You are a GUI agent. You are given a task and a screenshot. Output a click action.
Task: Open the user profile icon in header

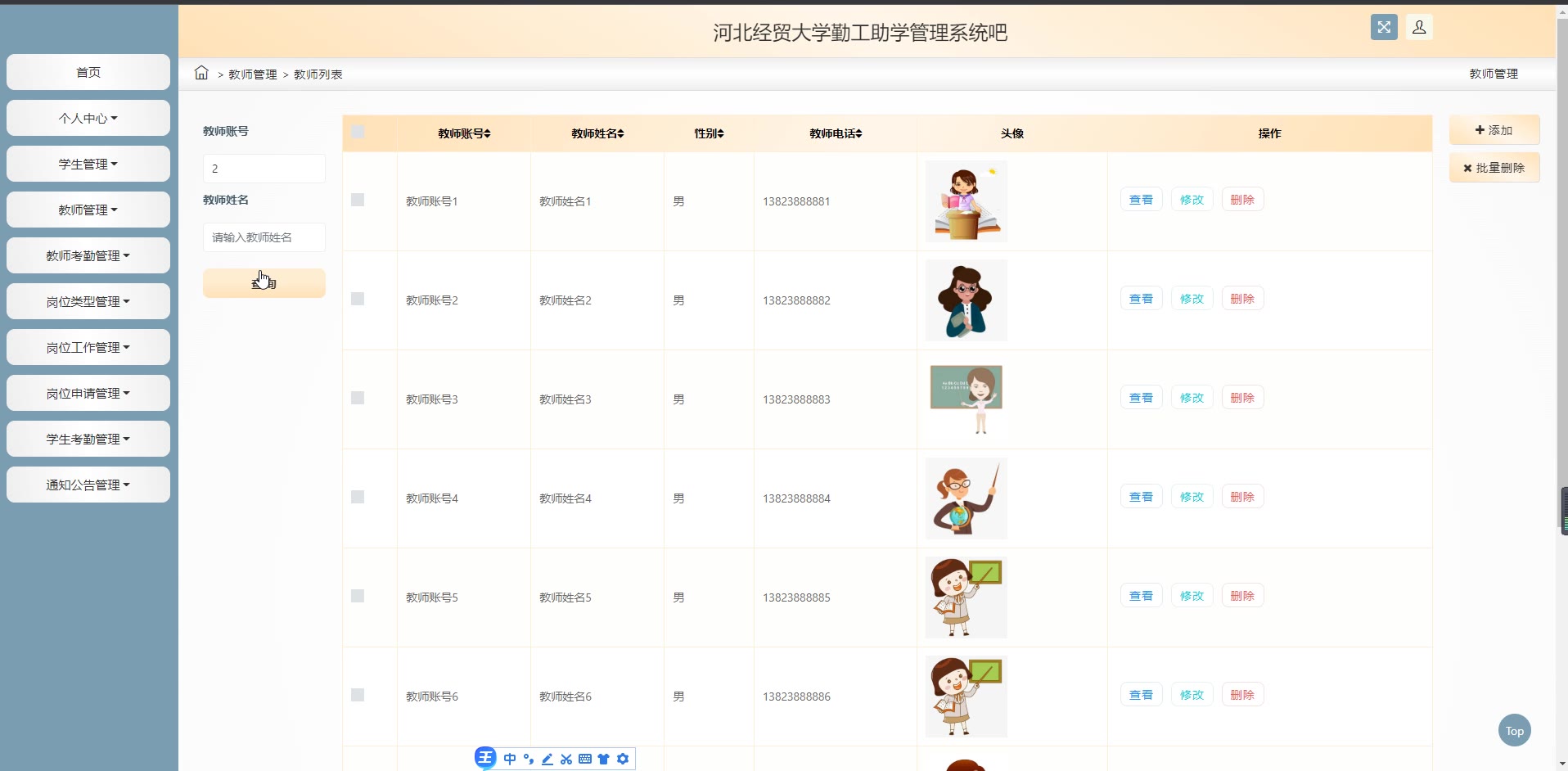[x=1419, y=27]
